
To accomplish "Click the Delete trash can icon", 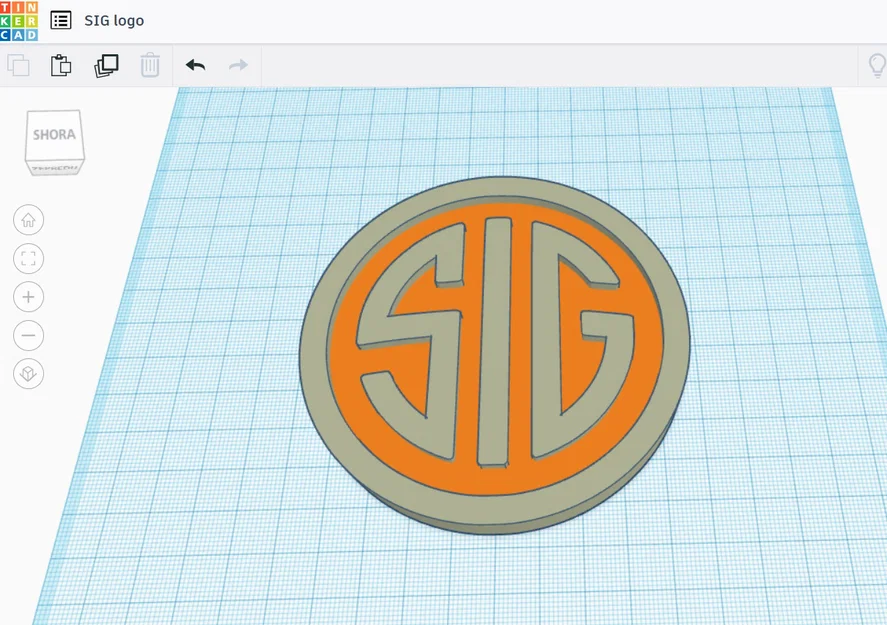I will (x=150, y=66).
